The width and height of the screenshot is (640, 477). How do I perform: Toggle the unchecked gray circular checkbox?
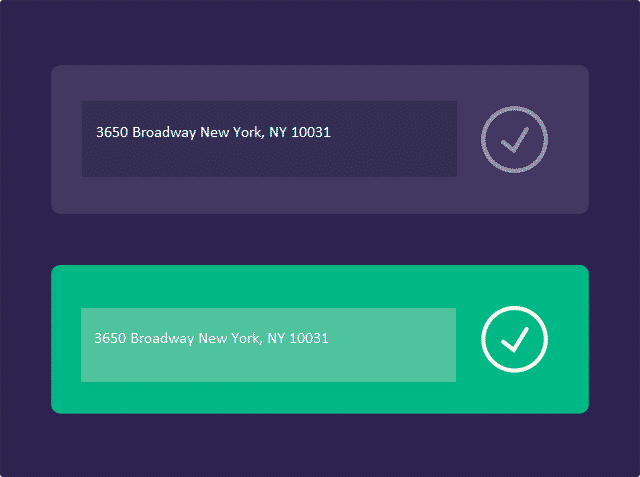[x=514, y=140]
